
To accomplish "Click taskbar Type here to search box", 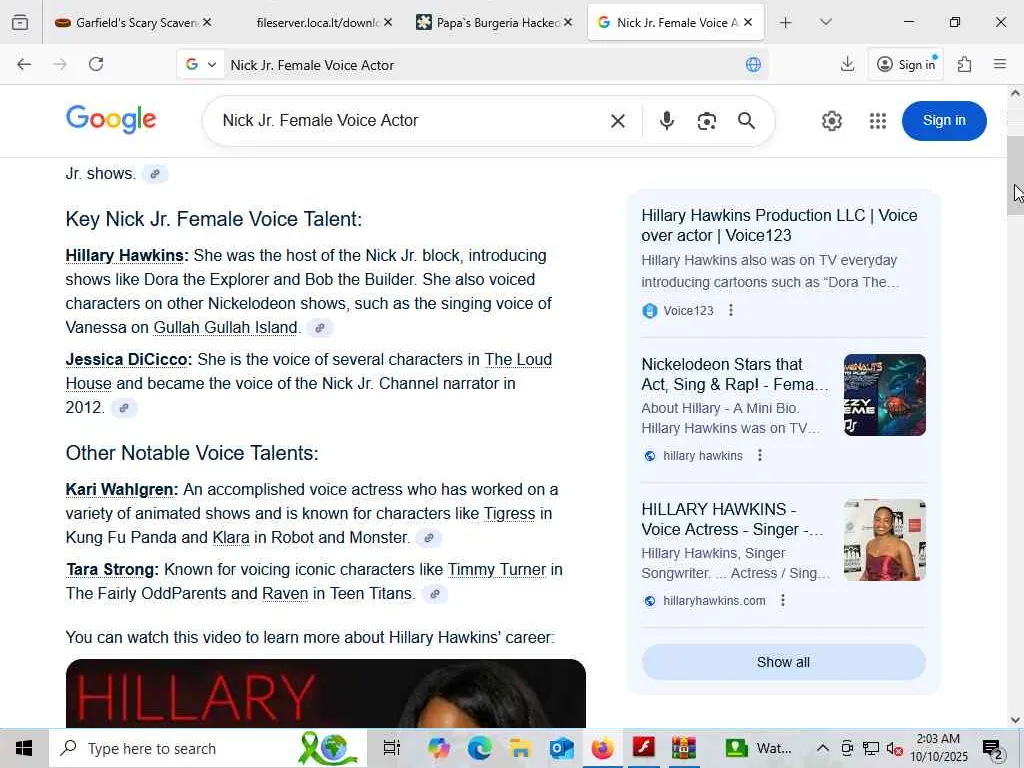I will (208, 748).
